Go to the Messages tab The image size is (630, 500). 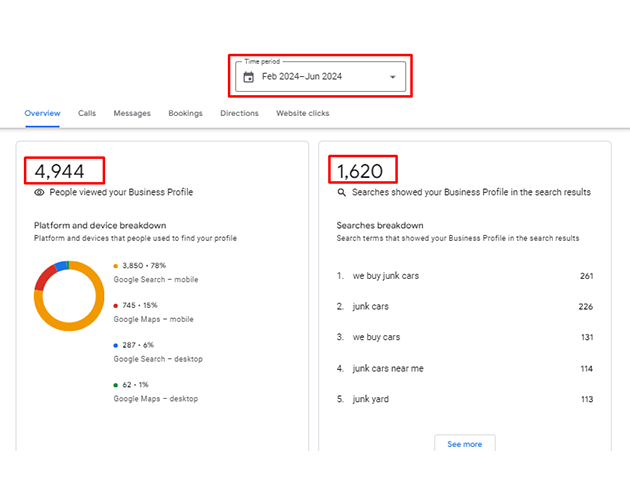[x=132, y=113]
